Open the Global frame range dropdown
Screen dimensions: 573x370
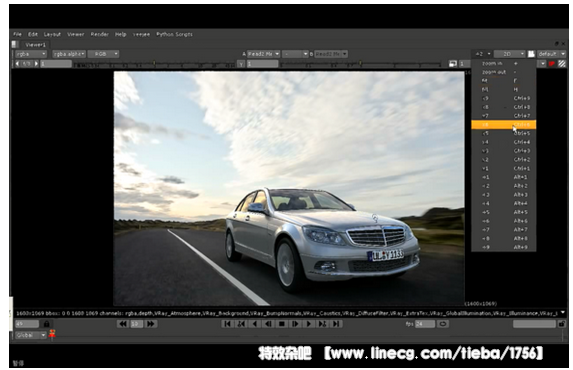[x=31, y=335]
